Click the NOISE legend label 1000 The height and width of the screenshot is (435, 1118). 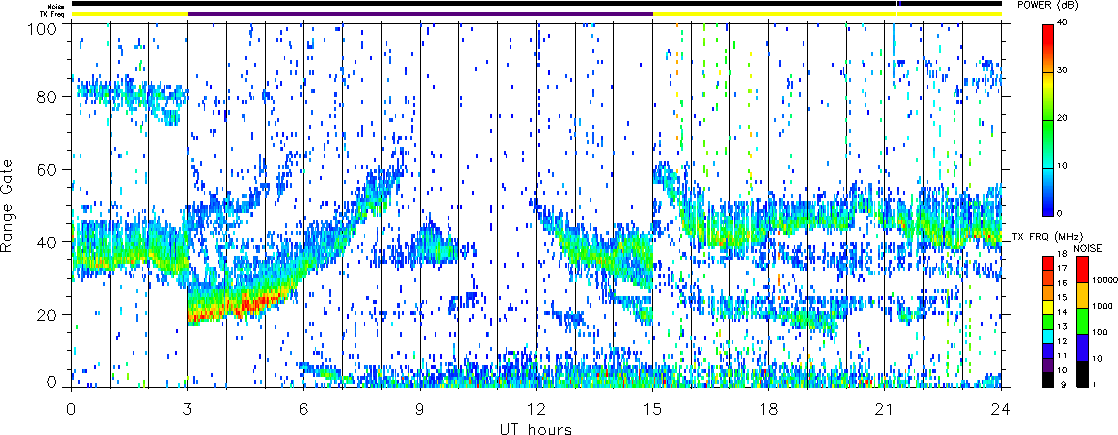[x=1101, y=307]
